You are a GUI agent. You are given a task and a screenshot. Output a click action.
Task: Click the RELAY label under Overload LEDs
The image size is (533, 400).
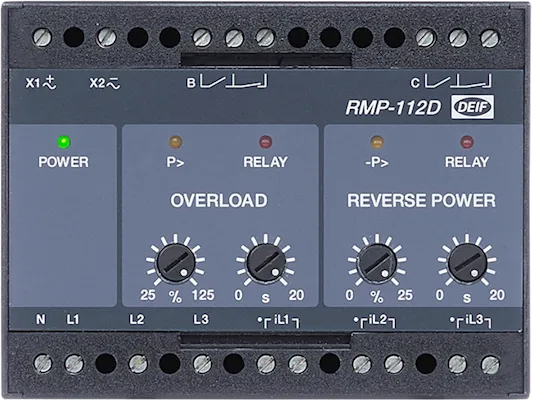click(265, 162)
